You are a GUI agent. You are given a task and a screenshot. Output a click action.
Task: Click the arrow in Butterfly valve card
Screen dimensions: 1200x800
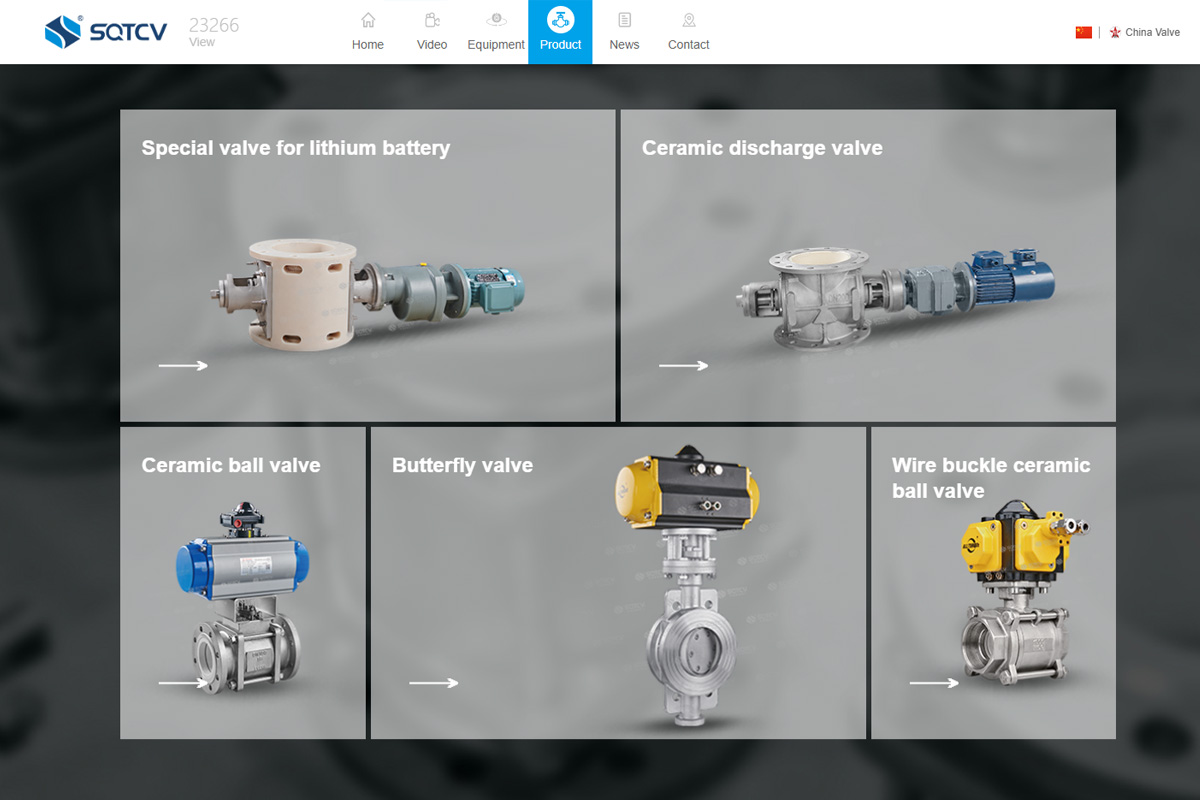[x=433, y=683]
